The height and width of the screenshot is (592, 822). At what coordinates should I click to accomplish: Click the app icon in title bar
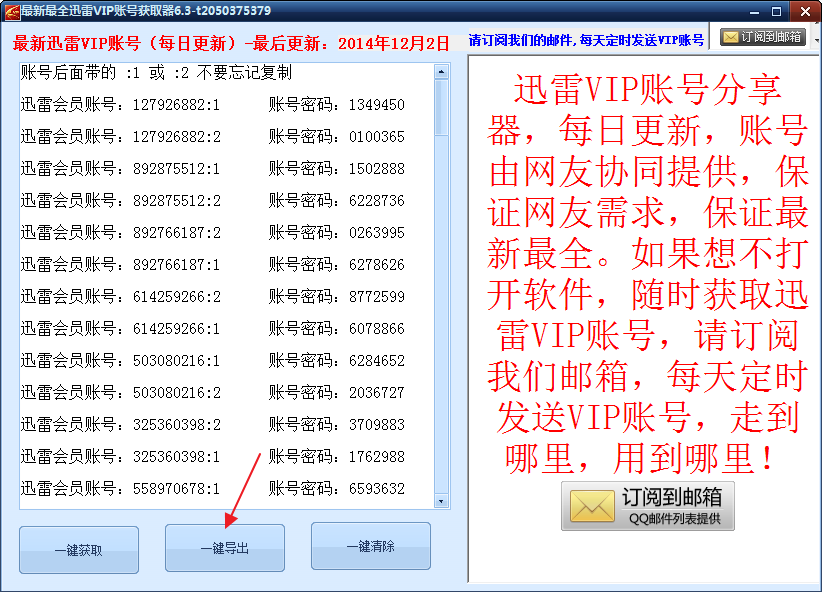[x=12, y=11]
